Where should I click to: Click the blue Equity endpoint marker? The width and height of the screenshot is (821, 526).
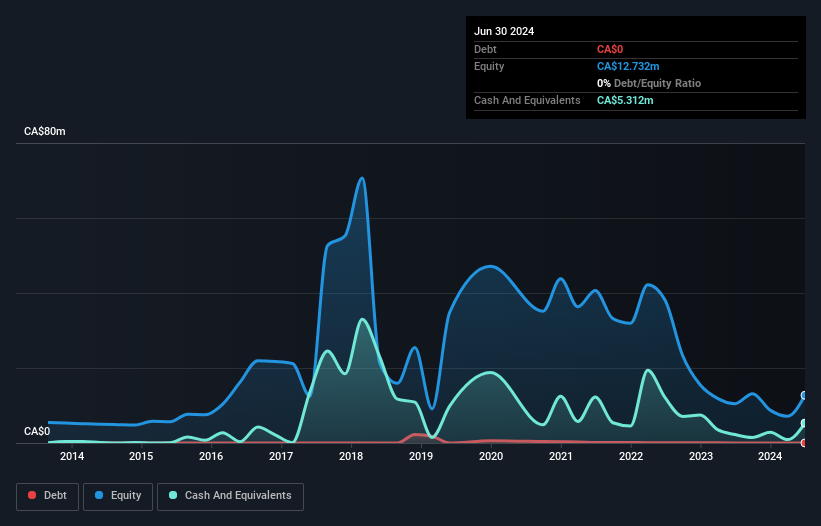click(804, 395)
